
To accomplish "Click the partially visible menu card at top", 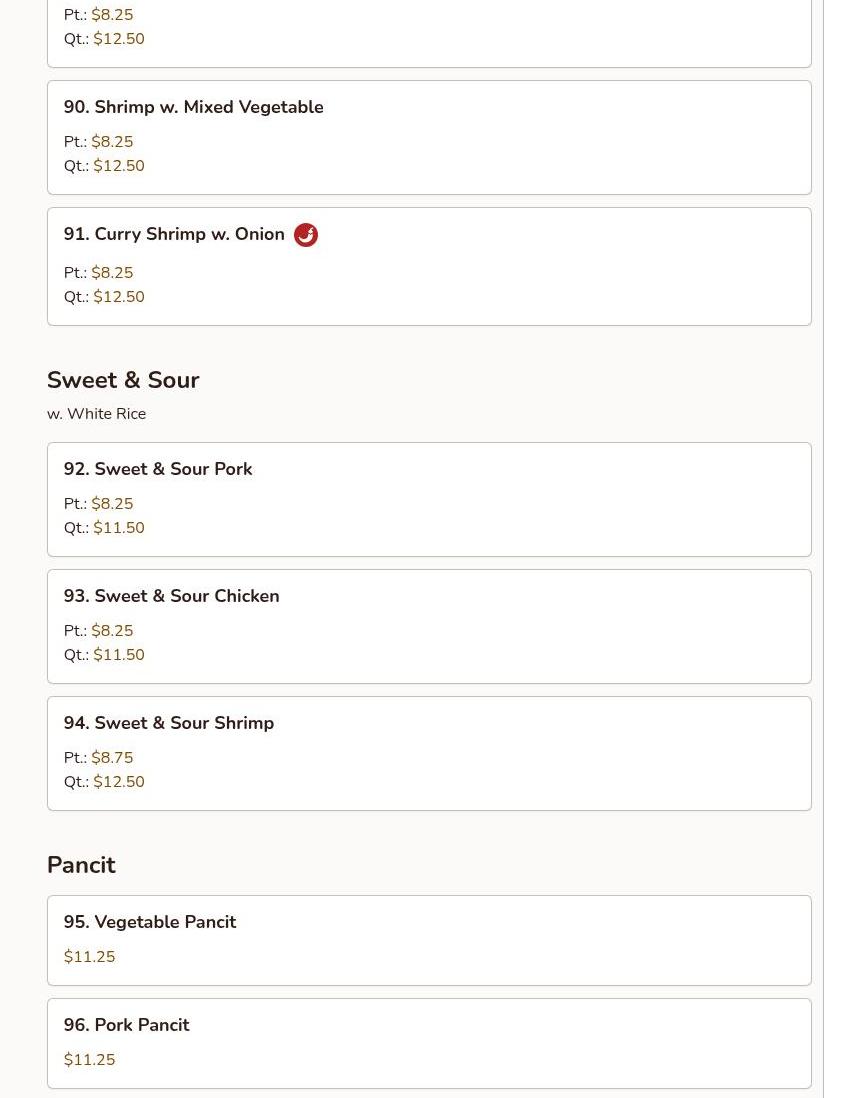I will [x=429, y=34].
